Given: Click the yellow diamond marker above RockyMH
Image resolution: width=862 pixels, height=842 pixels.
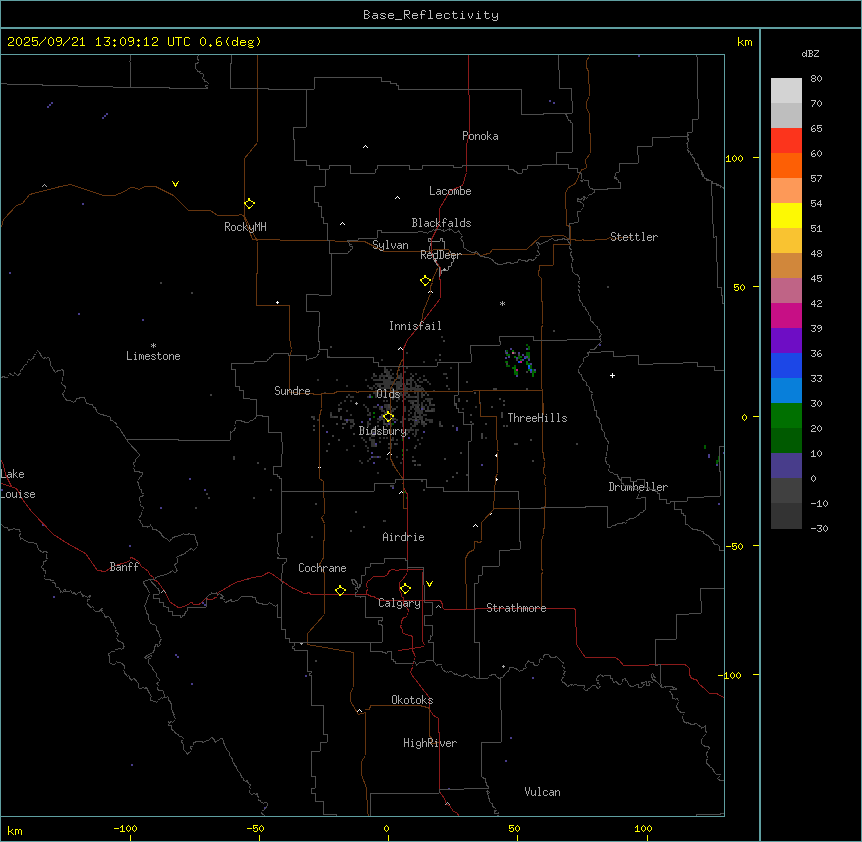Looking at the screenshot, I should [249, 203].
